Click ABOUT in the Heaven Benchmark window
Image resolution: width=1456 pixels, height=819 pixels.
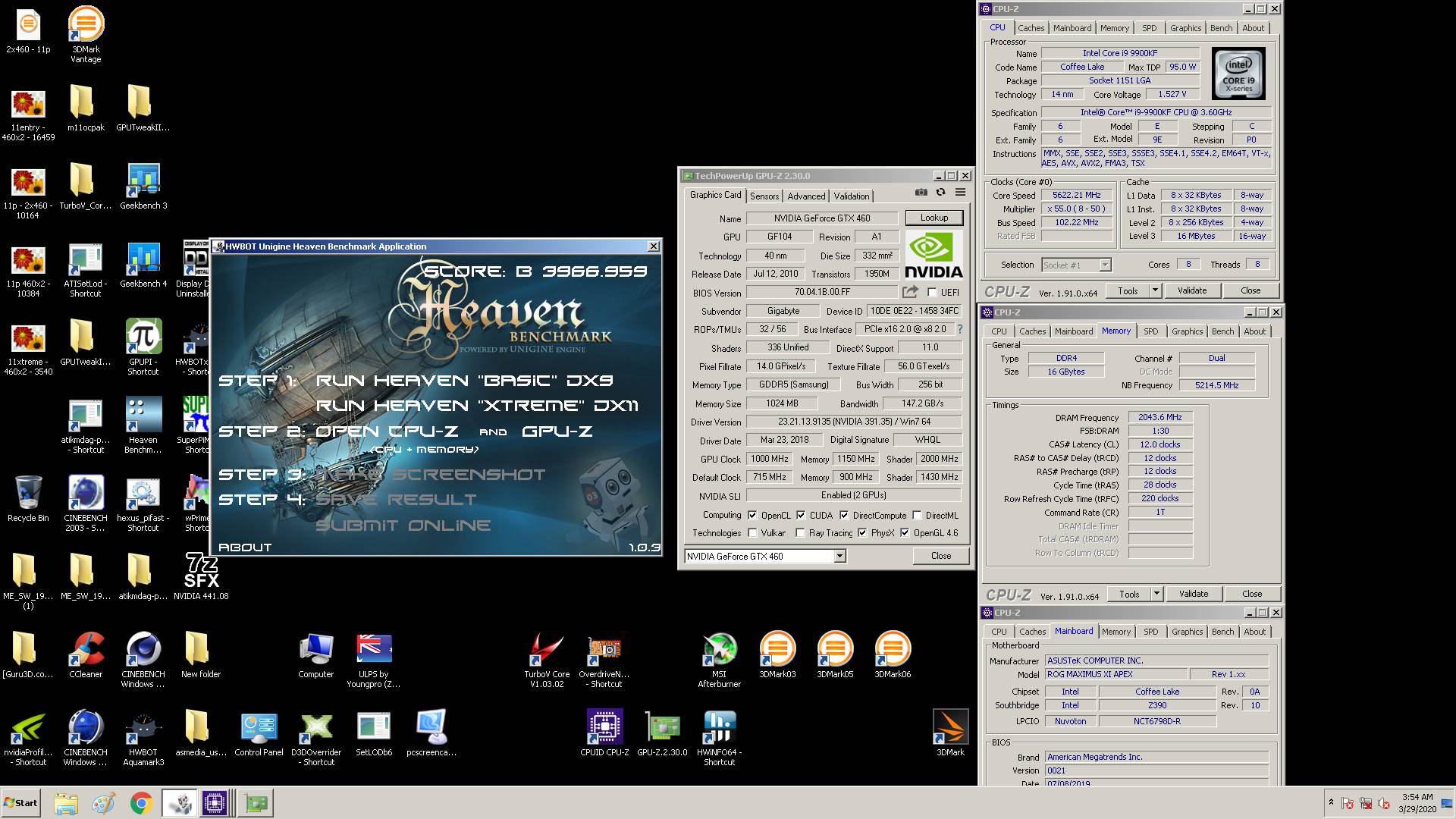[x=245, y=547]
